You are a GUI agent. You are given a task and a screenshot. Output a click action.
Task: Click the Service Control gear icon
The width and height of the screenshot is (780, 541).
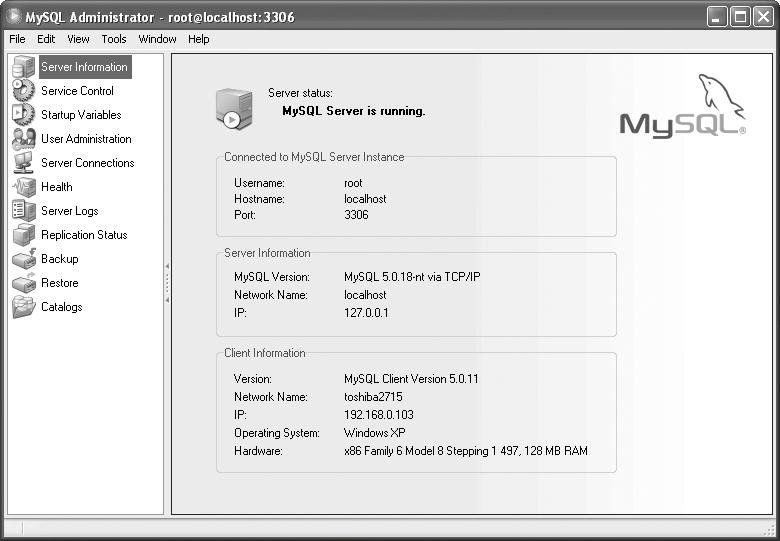click(x=23, y=91)
